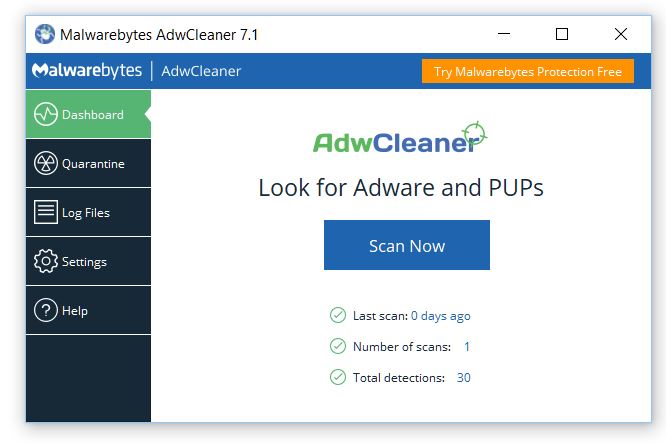666x444 pixels.
Task: Click checkmark icon beside Last scan
Action: pos(338,315)
